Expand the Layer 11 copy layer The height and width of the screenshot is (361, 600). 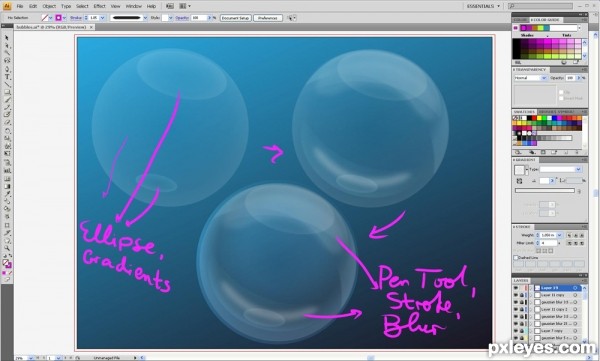tap(531, 295)
